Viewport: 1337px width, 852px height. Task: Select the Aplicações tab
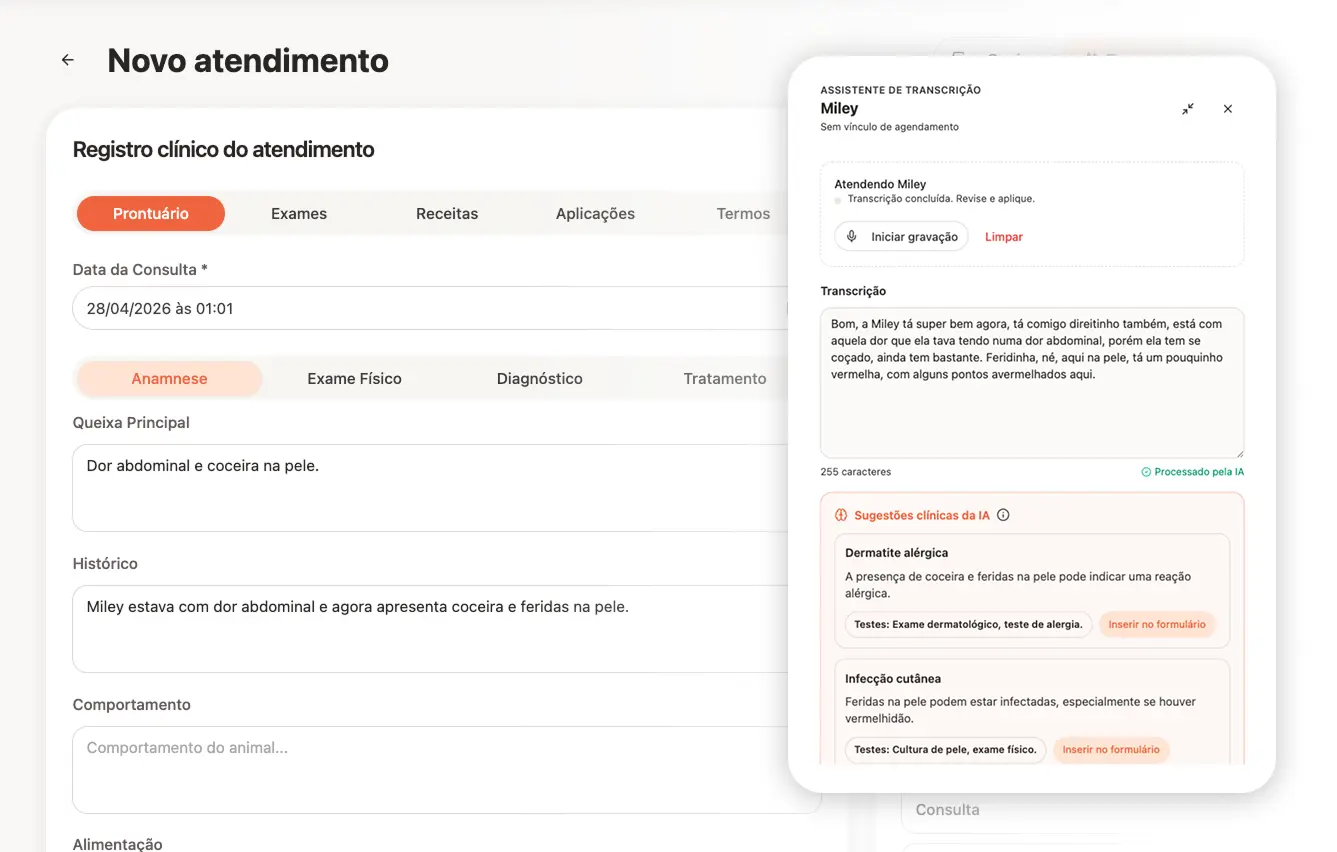pos(595,214)
